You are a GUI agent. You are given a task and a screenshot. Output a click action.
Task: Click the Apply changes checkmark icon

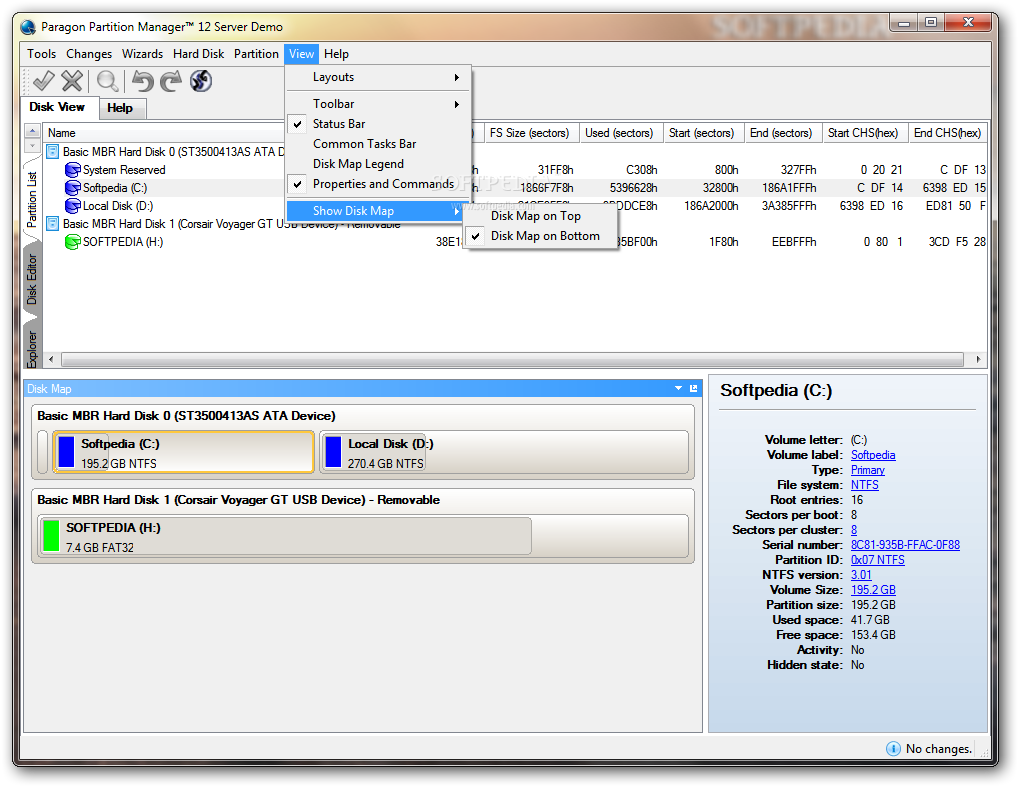[x=44, y=81]
